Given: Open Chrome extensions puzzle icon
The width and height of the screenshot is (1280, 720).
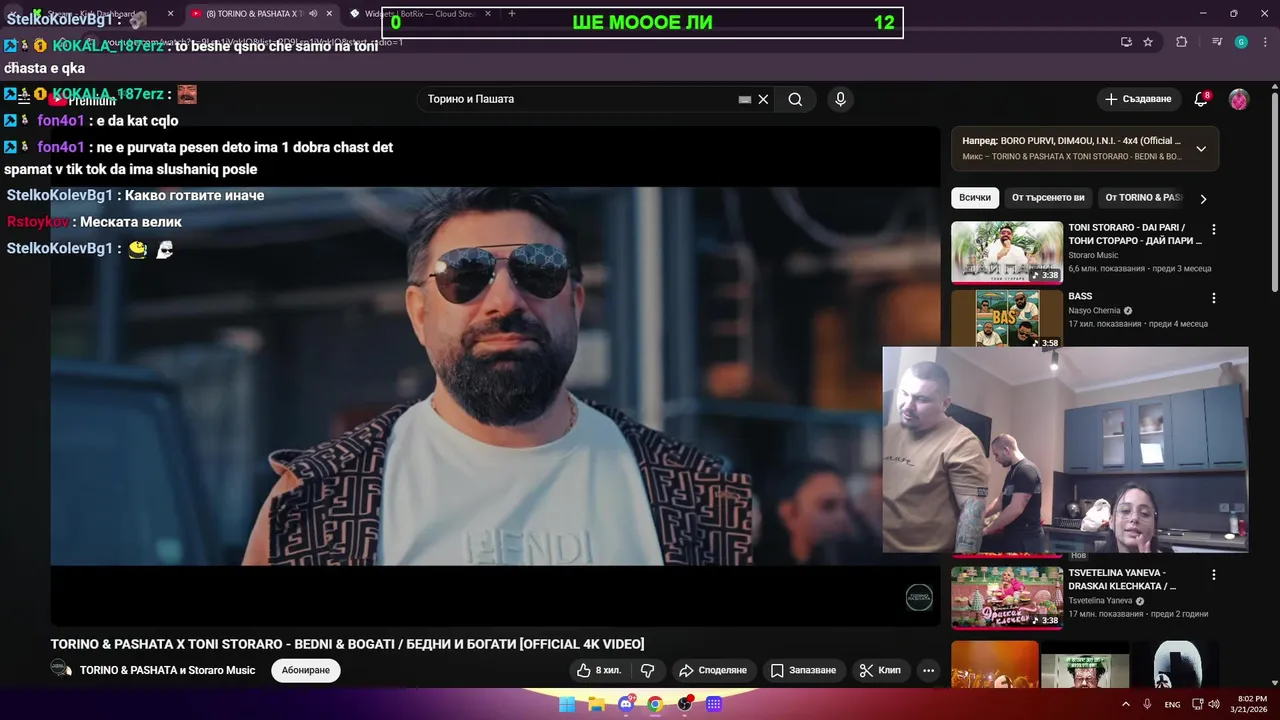Looking at the screenshot, I should 1182,42.
